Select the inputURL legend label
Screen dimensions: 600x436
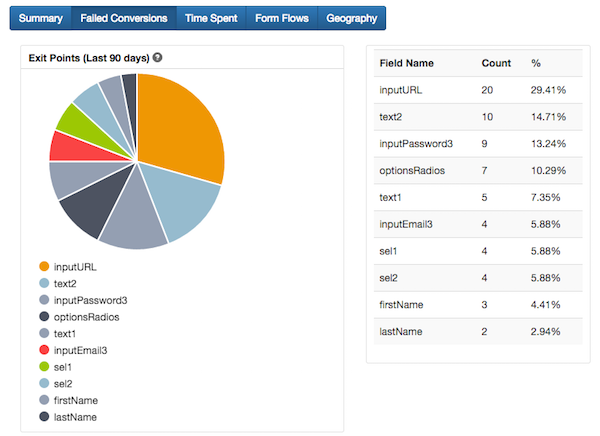[x=75, y=267]
